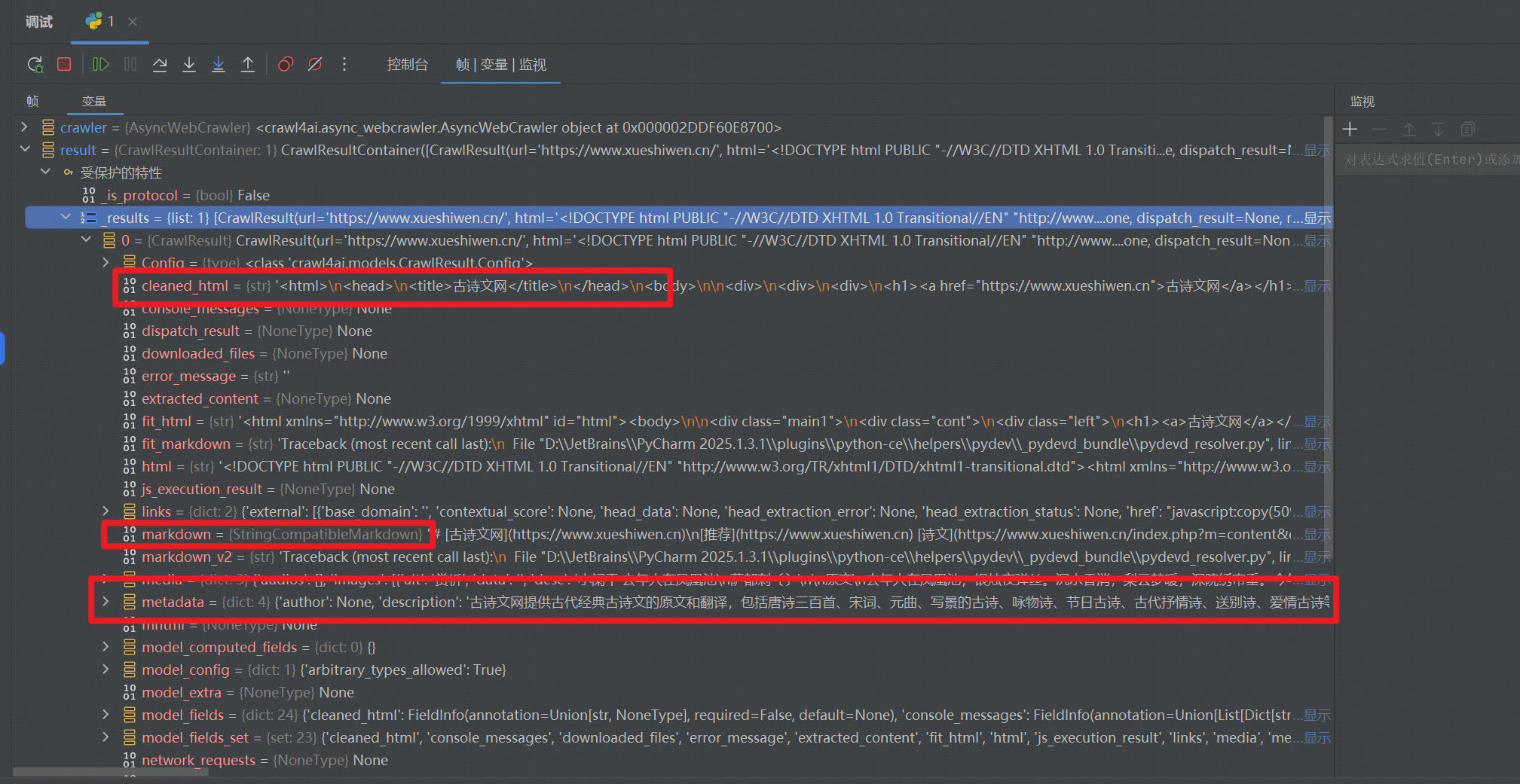This screenshot has height=784, width=1520.
Task: Remove the selected watch
Action: 1379,130
